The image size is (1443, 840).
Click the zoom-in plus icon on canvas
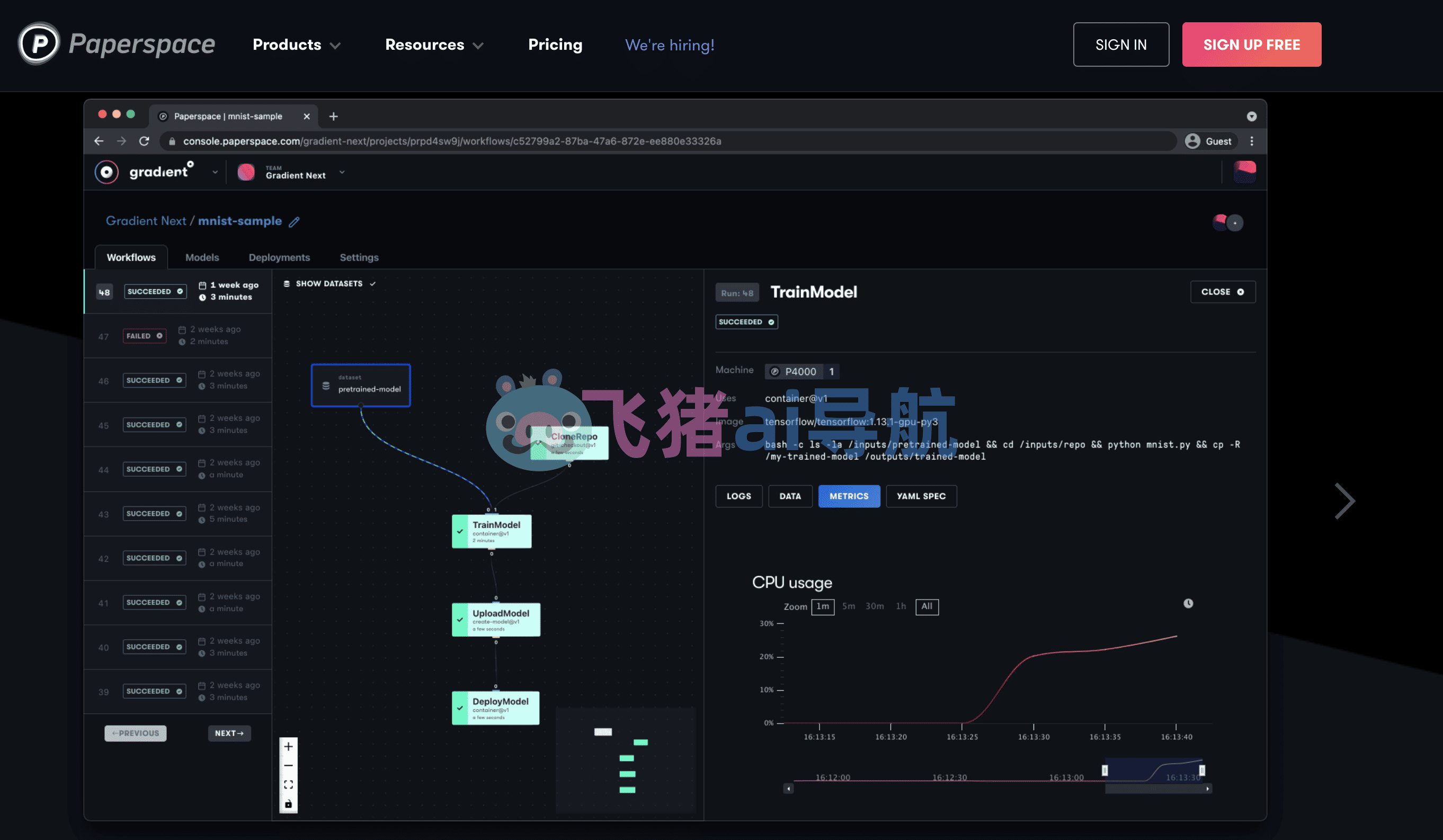point(289,746)
